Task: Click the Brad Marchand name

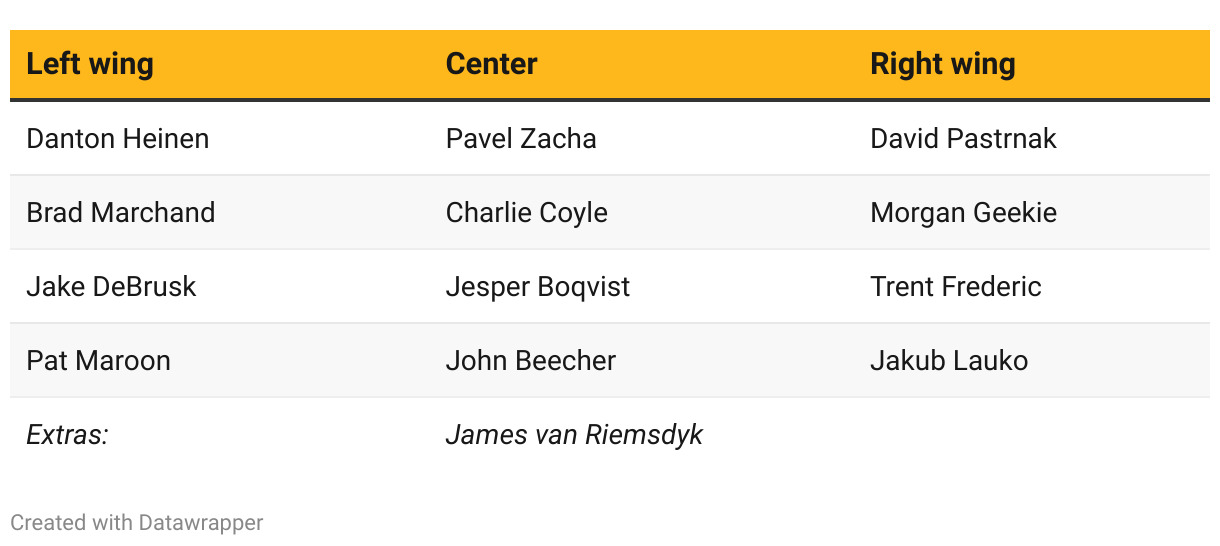Action: coord(121,212)
